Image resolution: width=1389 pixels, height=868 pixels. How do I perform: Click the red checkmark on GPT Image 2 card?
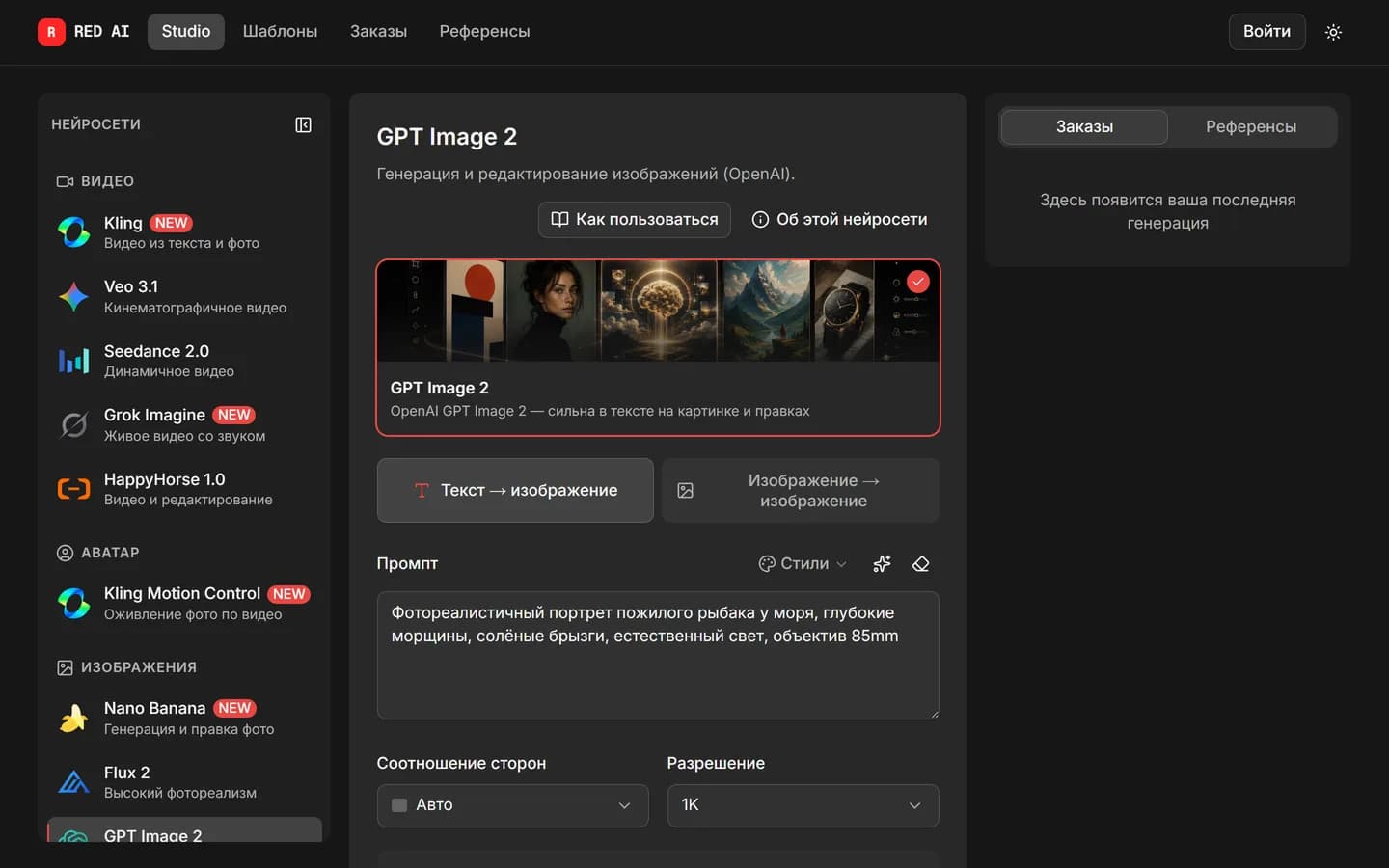tap(918, 282)
